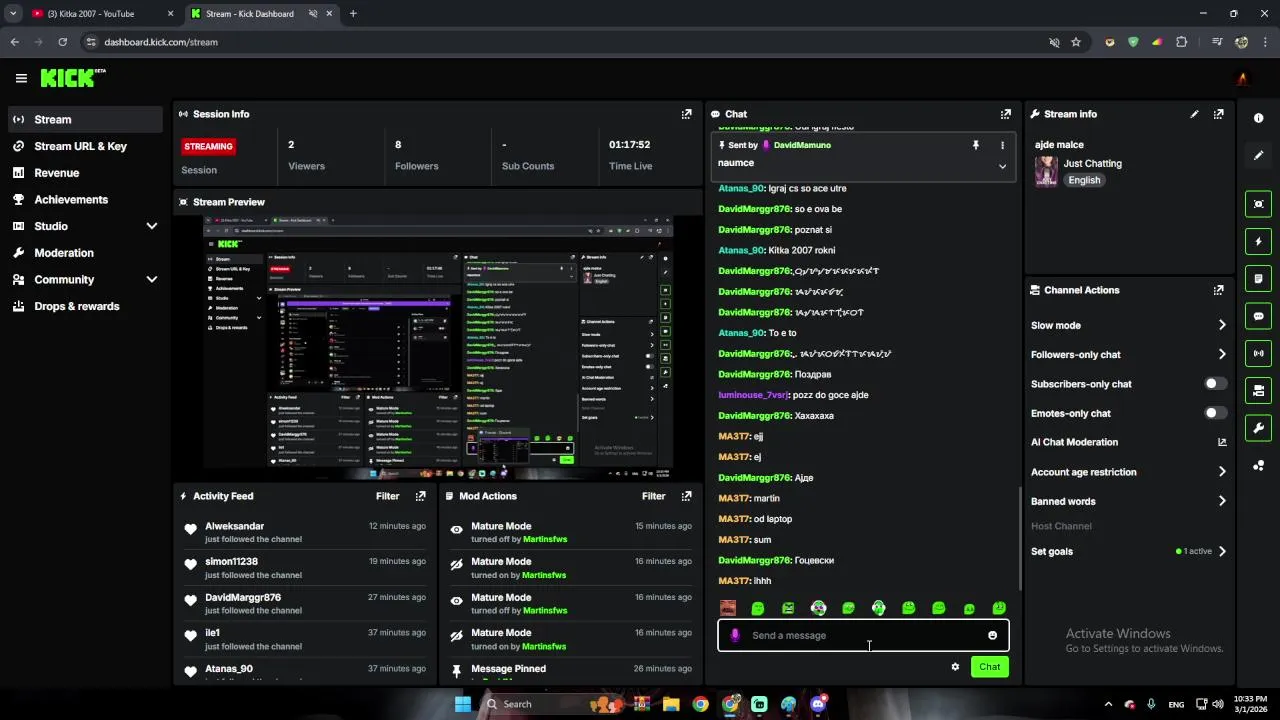
Task: Open Achievements in sidebar
Action: tap(85, 199)
